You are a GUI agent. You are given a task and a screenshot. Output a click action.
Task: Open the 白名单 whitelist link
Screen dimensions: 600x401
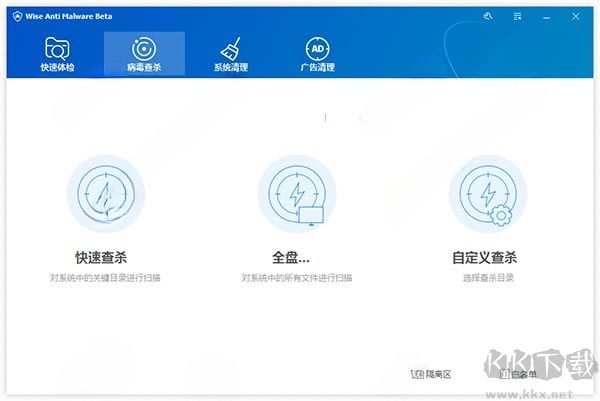click(x=518, y=374)
